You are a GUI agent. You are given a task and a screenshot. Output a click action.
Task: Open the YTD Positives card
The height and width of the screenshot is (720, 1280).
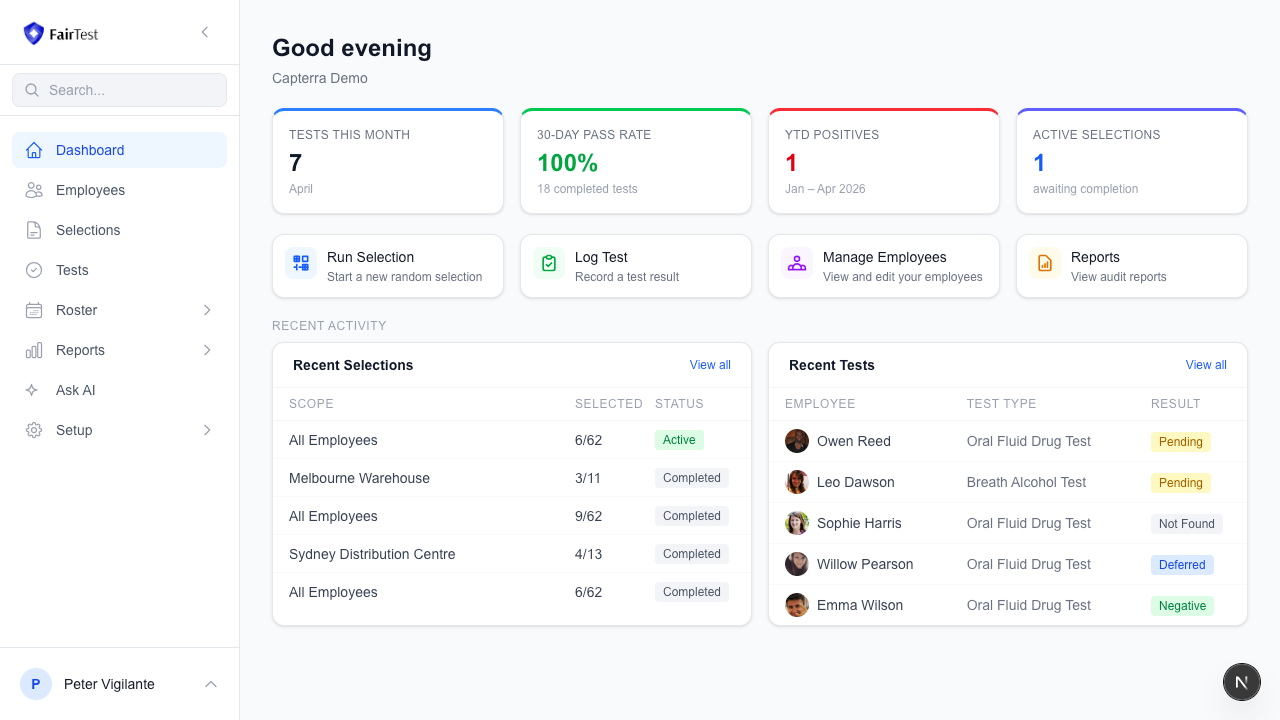point(884,161)
